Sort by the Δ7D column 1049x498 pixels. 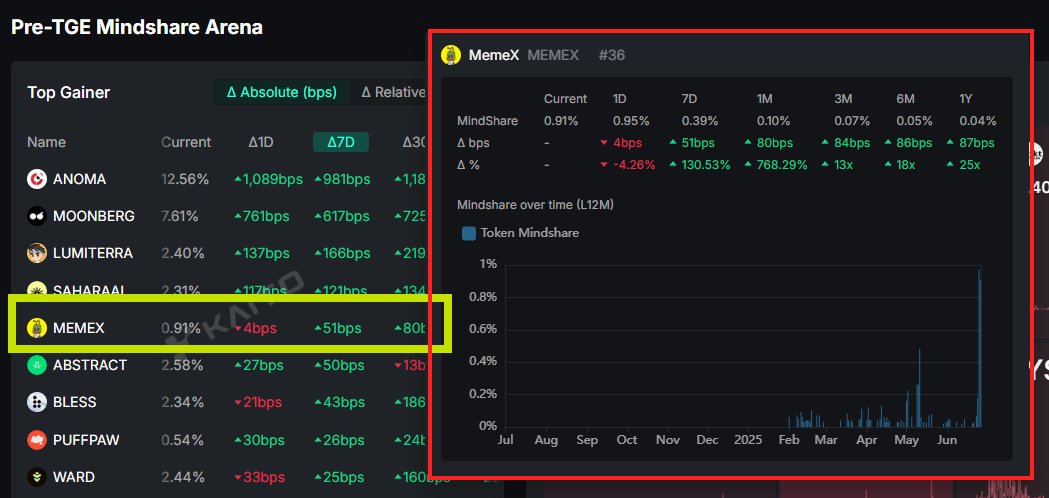341,142
